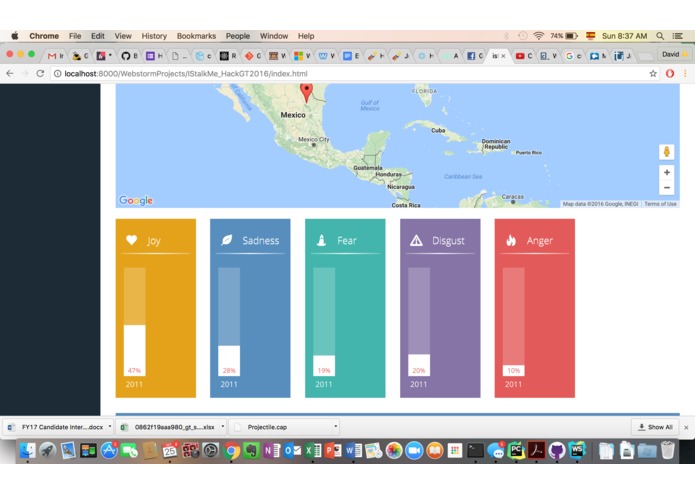This screenshot has width=695, height=494.
Task: Close the active 'is' tab
Action: coord(504,56)
